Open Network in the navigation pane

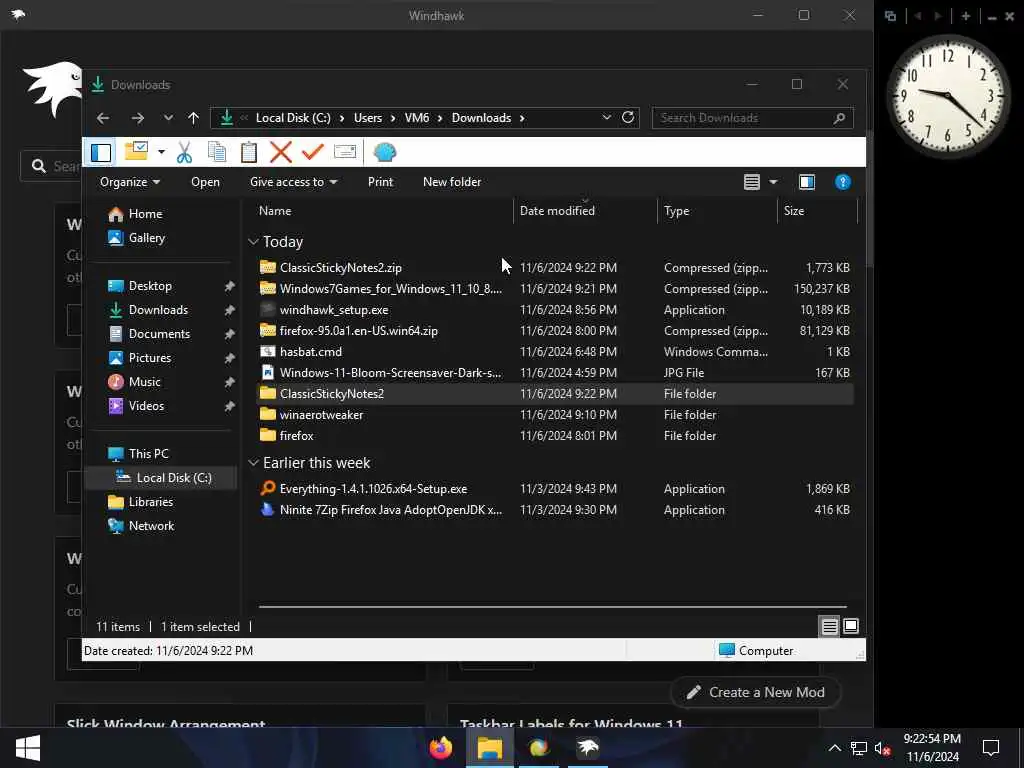tap(151, 526)
